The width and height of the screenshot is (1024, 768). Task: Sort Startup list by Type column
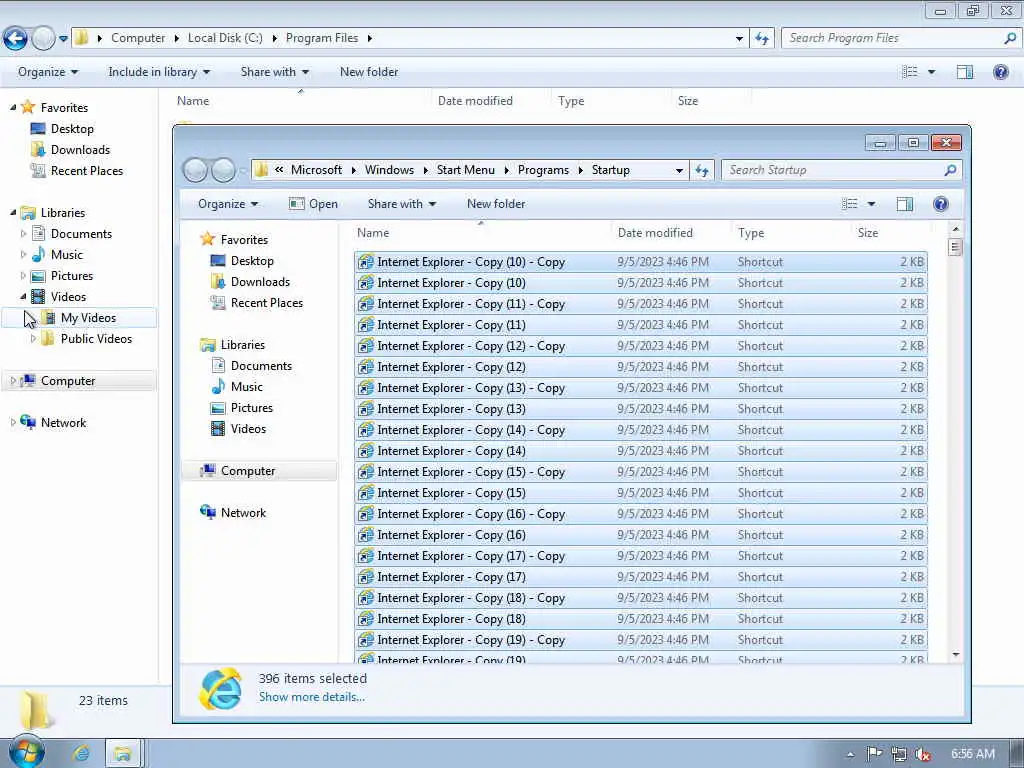coord(751,232)
